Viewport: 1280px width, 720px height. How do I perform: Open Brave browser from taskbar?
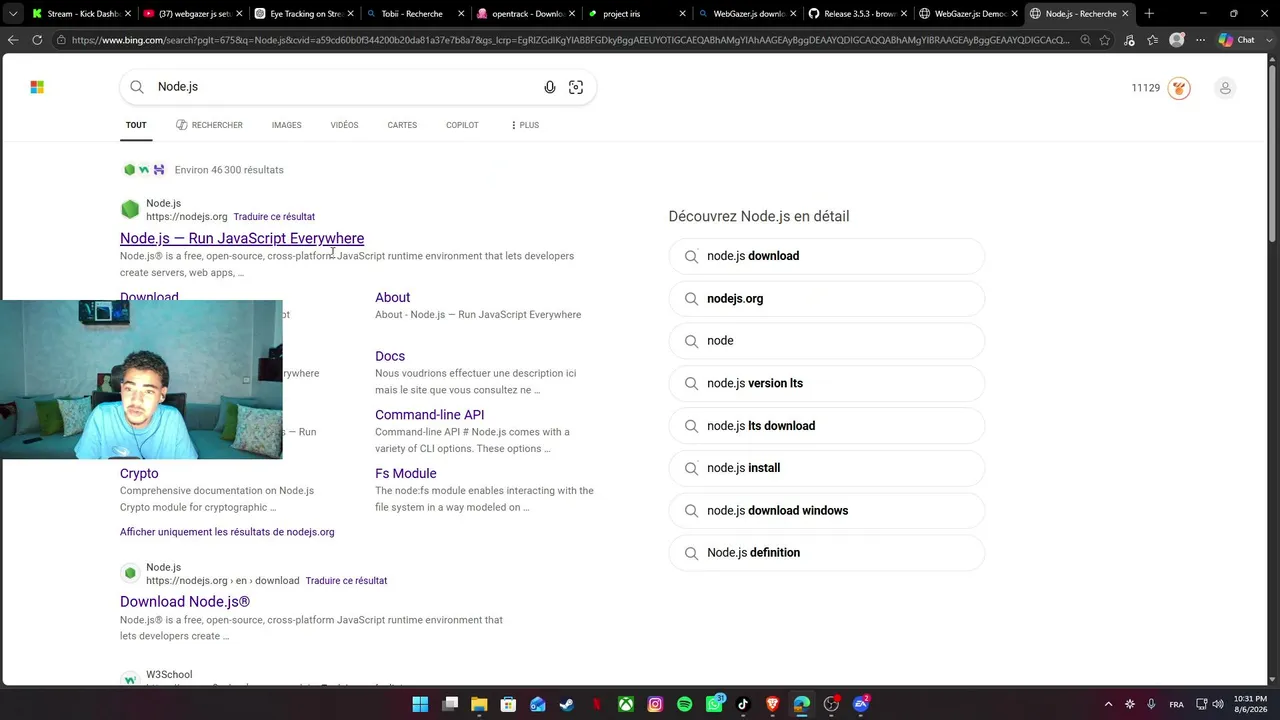pyautogui.click(x=772, y=704)
